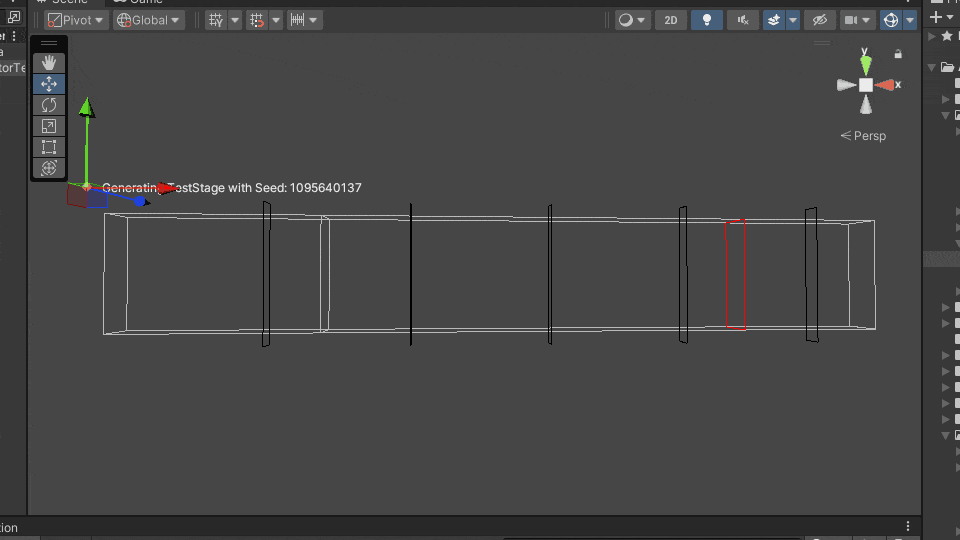
Task: Switch to the Game tab
Action: point(146,2)
